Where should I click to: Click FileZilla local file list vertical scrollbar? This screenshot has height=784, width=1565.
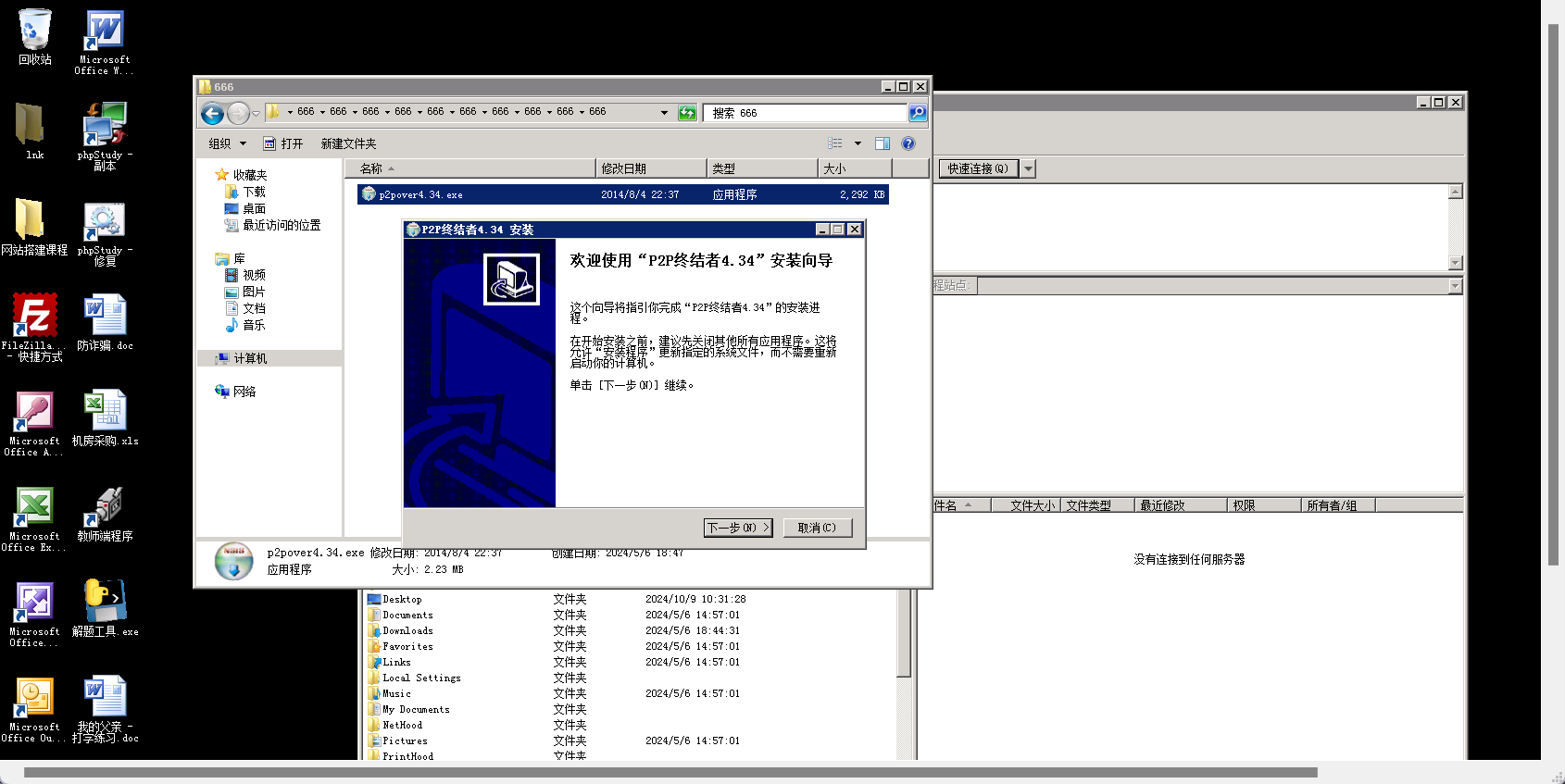click(x=904, y=634)
